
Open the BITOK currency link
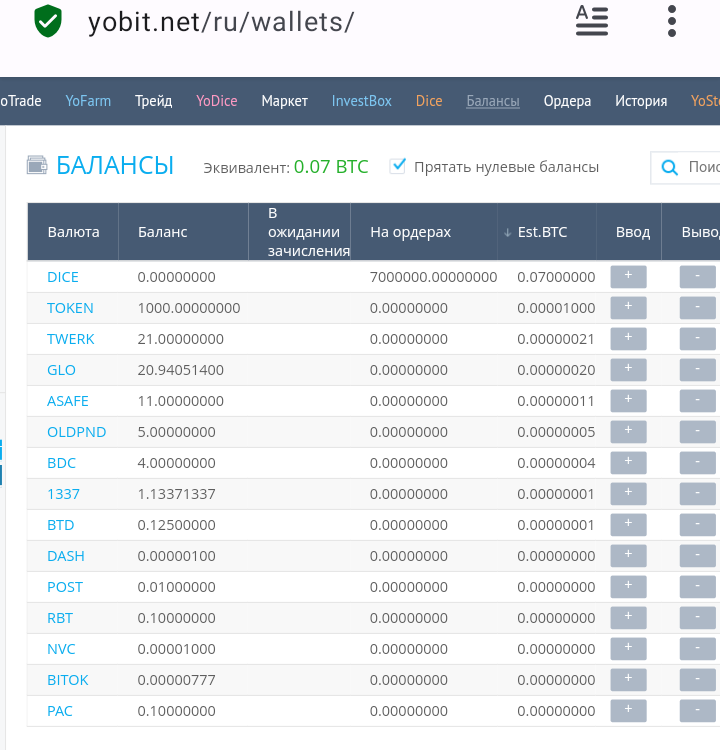(67, 680)
